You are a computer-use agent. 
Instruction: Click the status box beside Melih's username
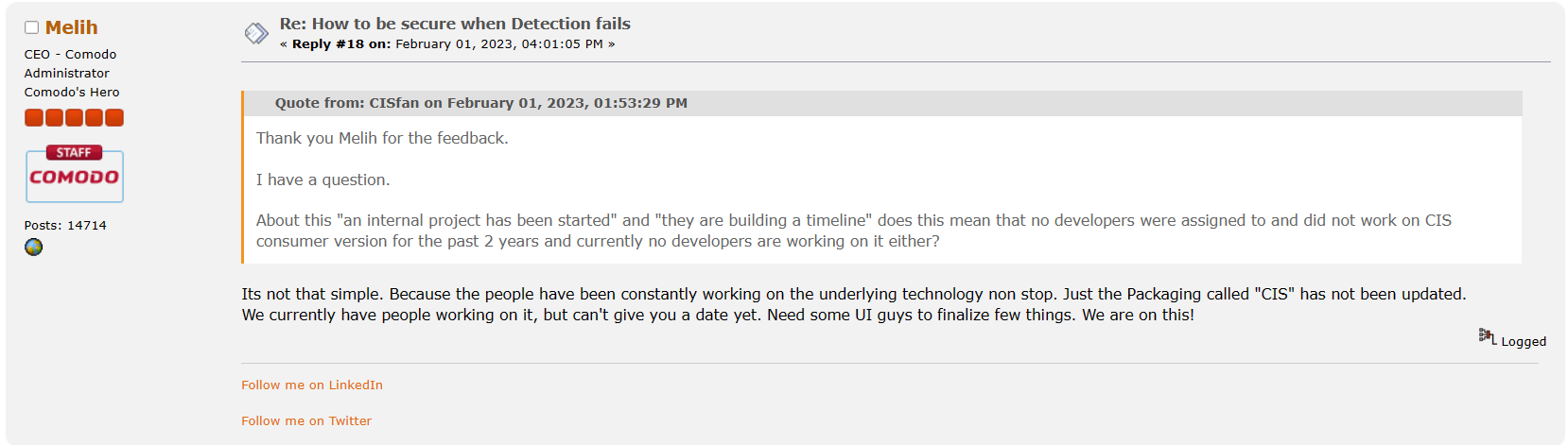click(31, 28)
